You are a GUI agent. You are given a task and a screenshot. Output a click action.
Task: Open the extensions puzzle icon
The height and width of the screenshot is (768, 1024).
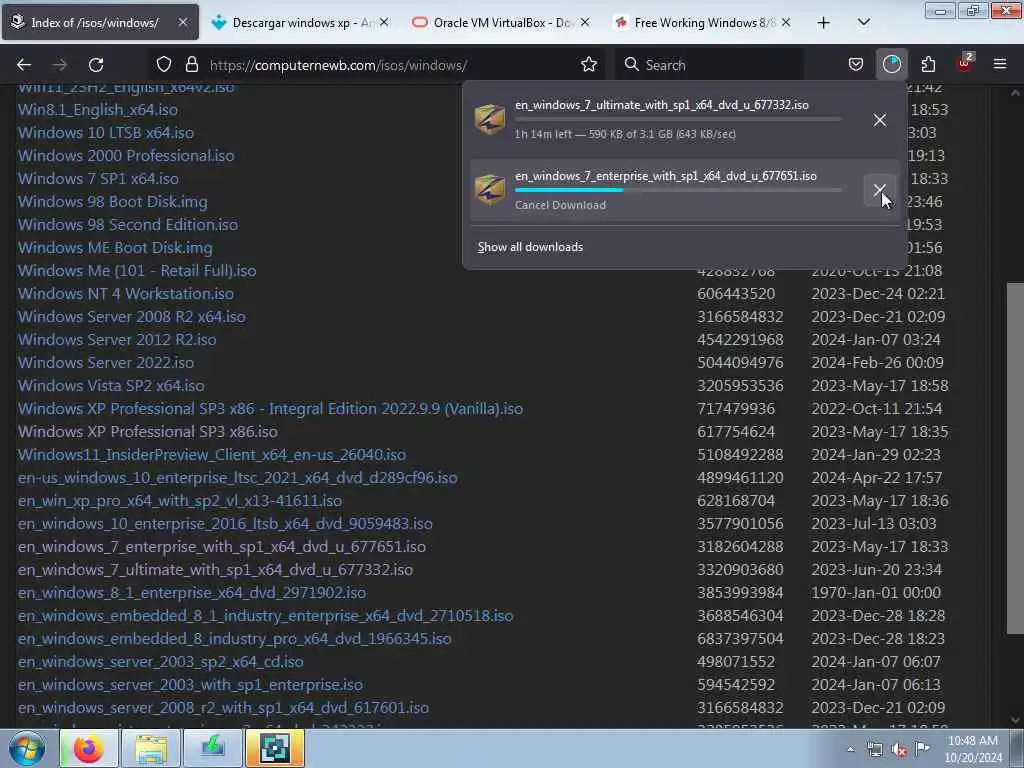click(x=928, y=65)
